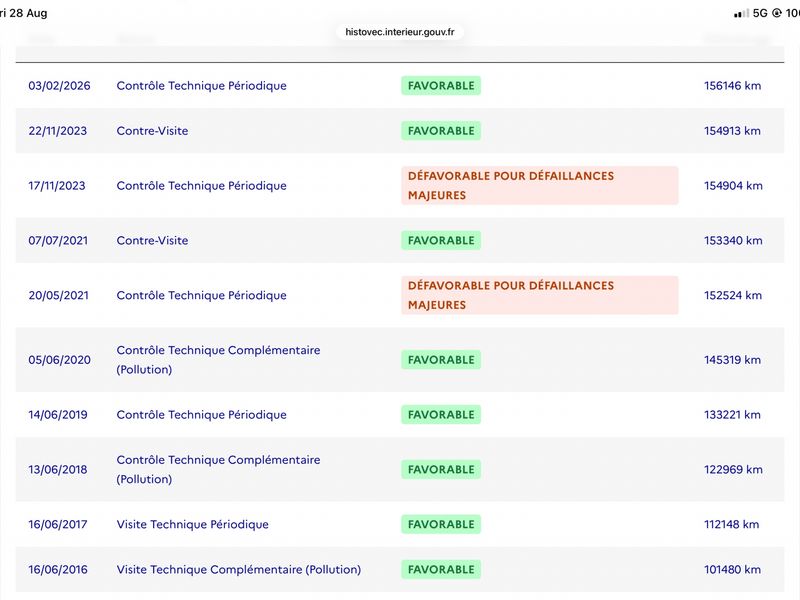Click the FAVORABLE badge for 07/07/2021
Screen dimensions: 800x600
(441, 240)
